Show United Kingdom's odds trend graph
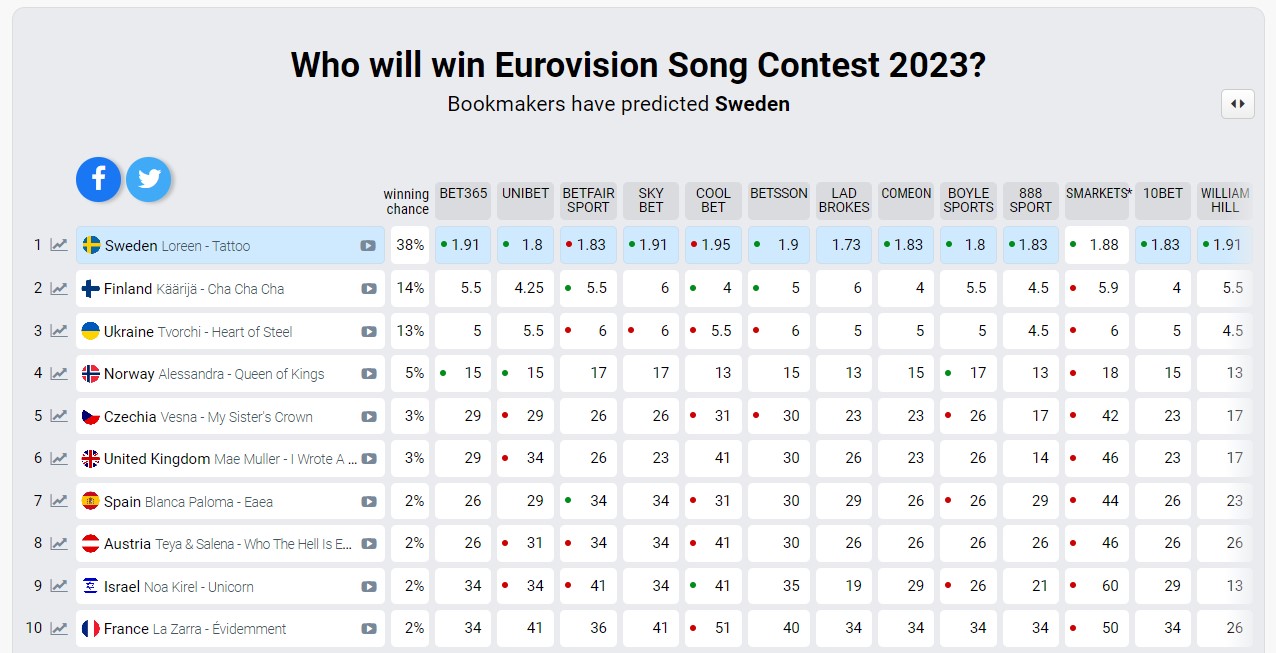The height and width of the screenshot is (653, 1276). coord(60,459)
